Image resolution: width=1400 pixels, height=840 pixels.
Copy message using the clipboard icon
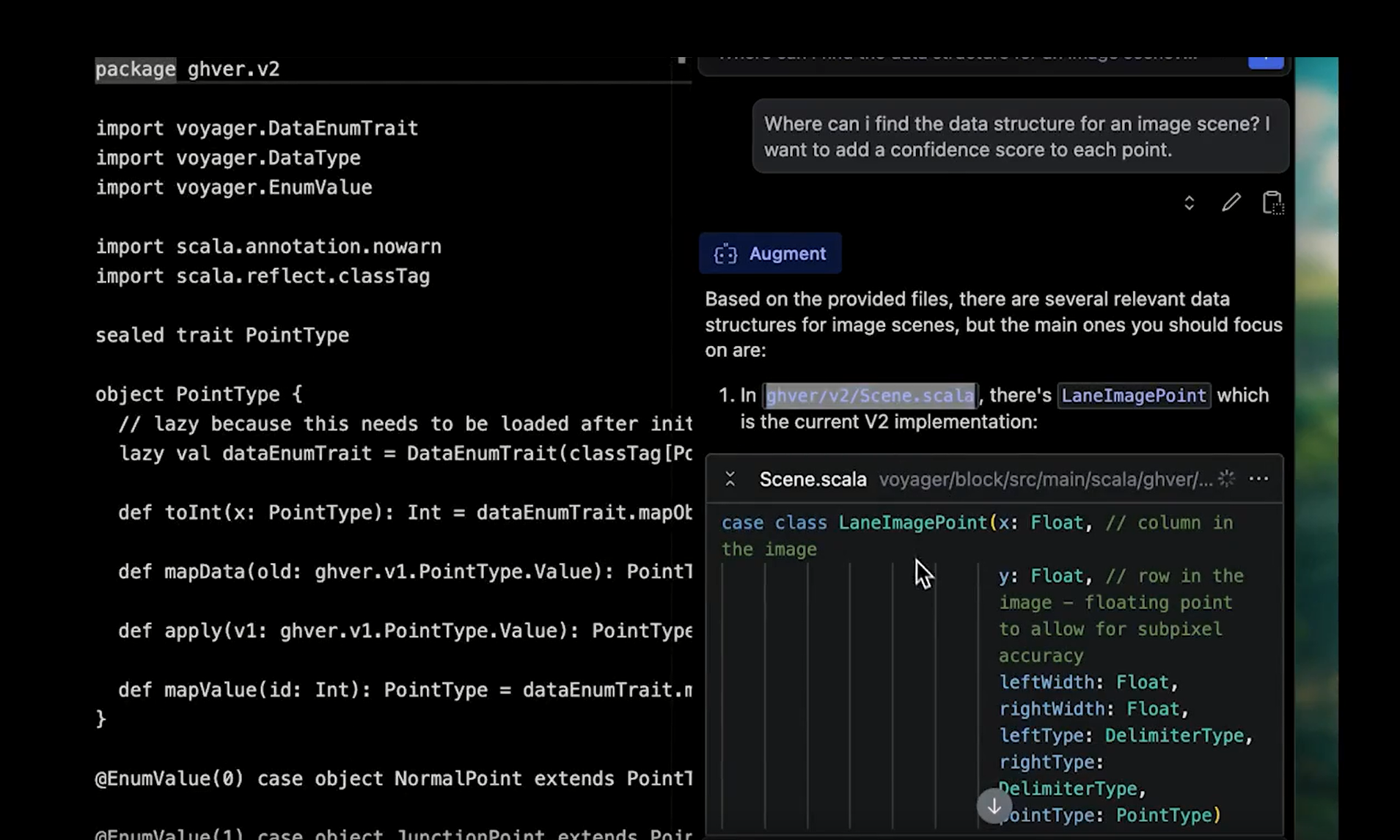point(1272,203)
